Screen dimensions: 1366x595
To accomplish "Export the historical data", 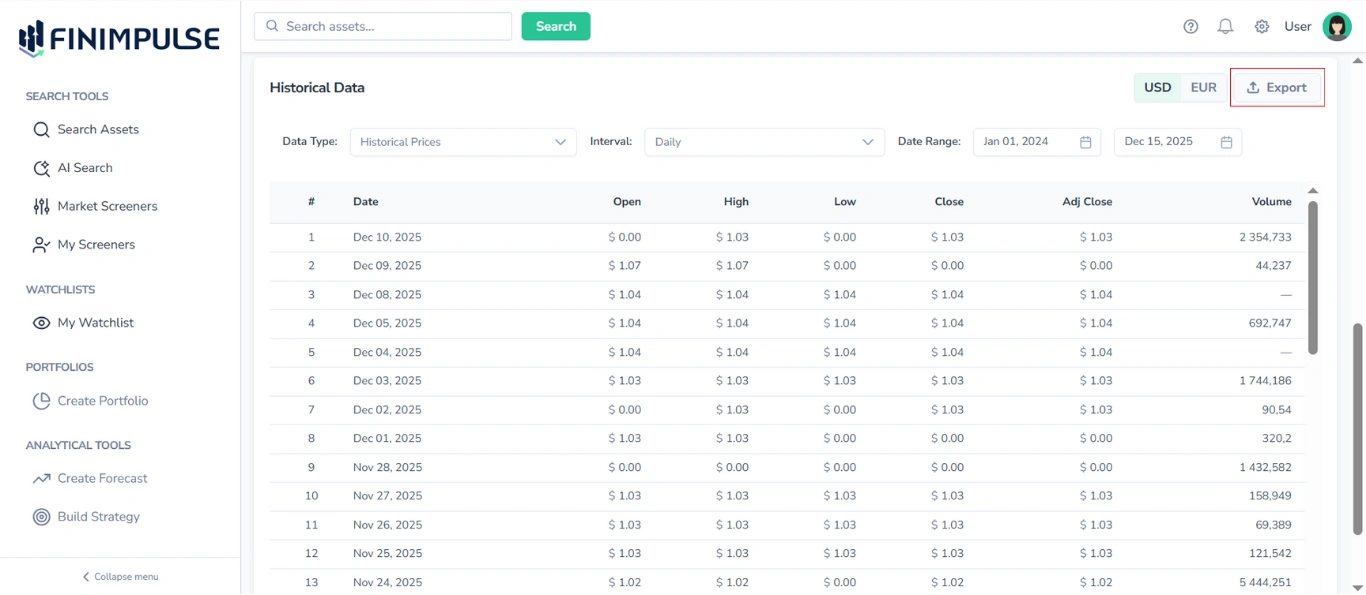I will 1277,87.
